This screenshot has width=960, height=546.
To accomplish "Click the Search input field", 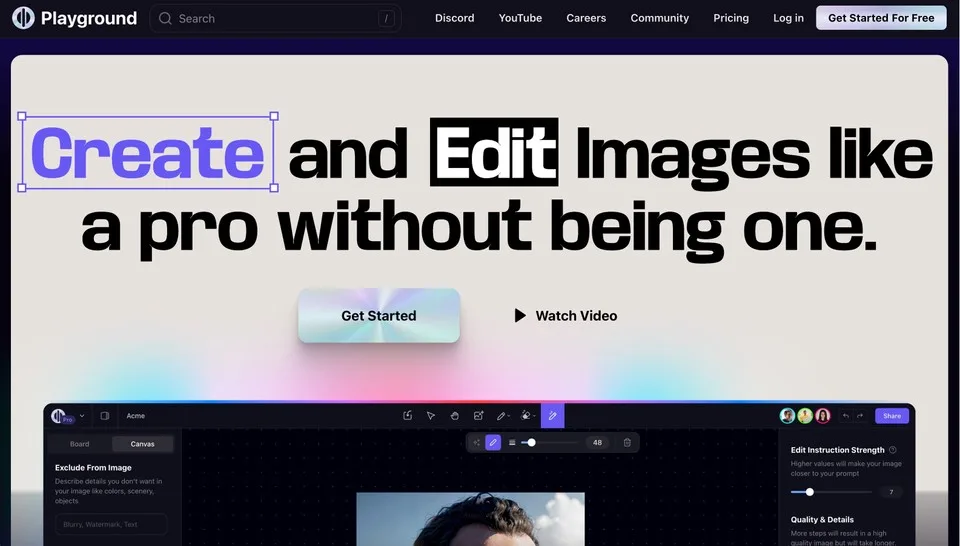I will pos(276,18).
